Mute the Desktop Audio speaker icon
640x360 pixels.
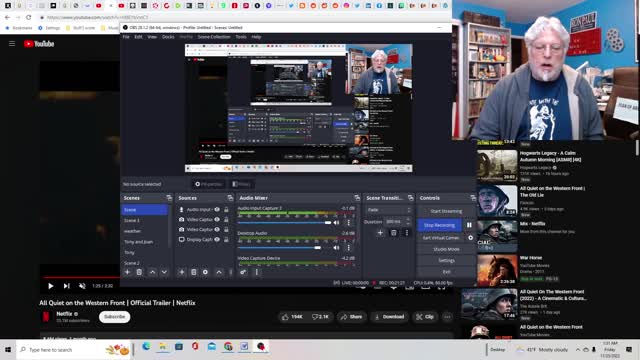336,248
